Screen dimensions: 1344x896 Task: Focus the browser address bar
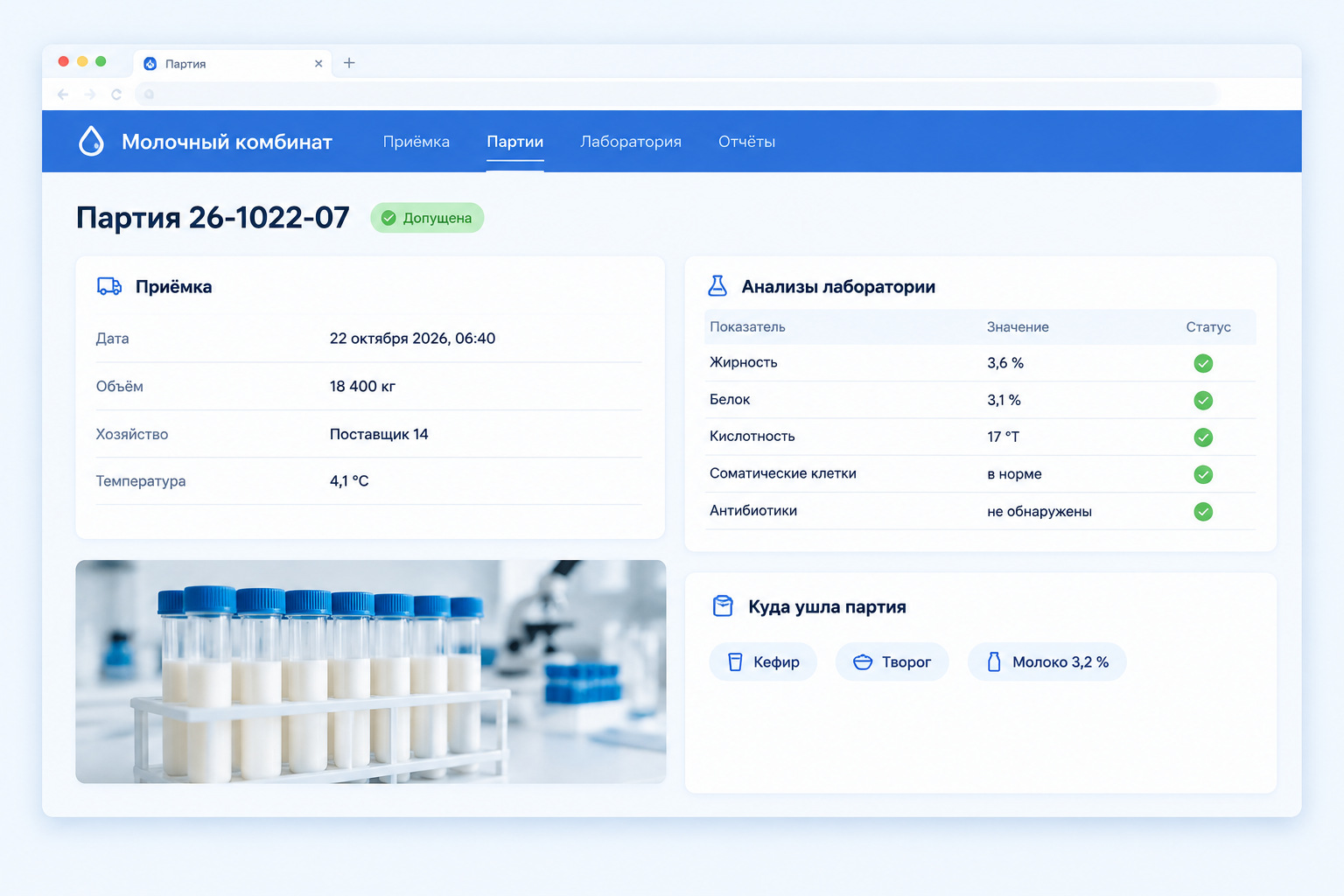(x=676, y=94)
